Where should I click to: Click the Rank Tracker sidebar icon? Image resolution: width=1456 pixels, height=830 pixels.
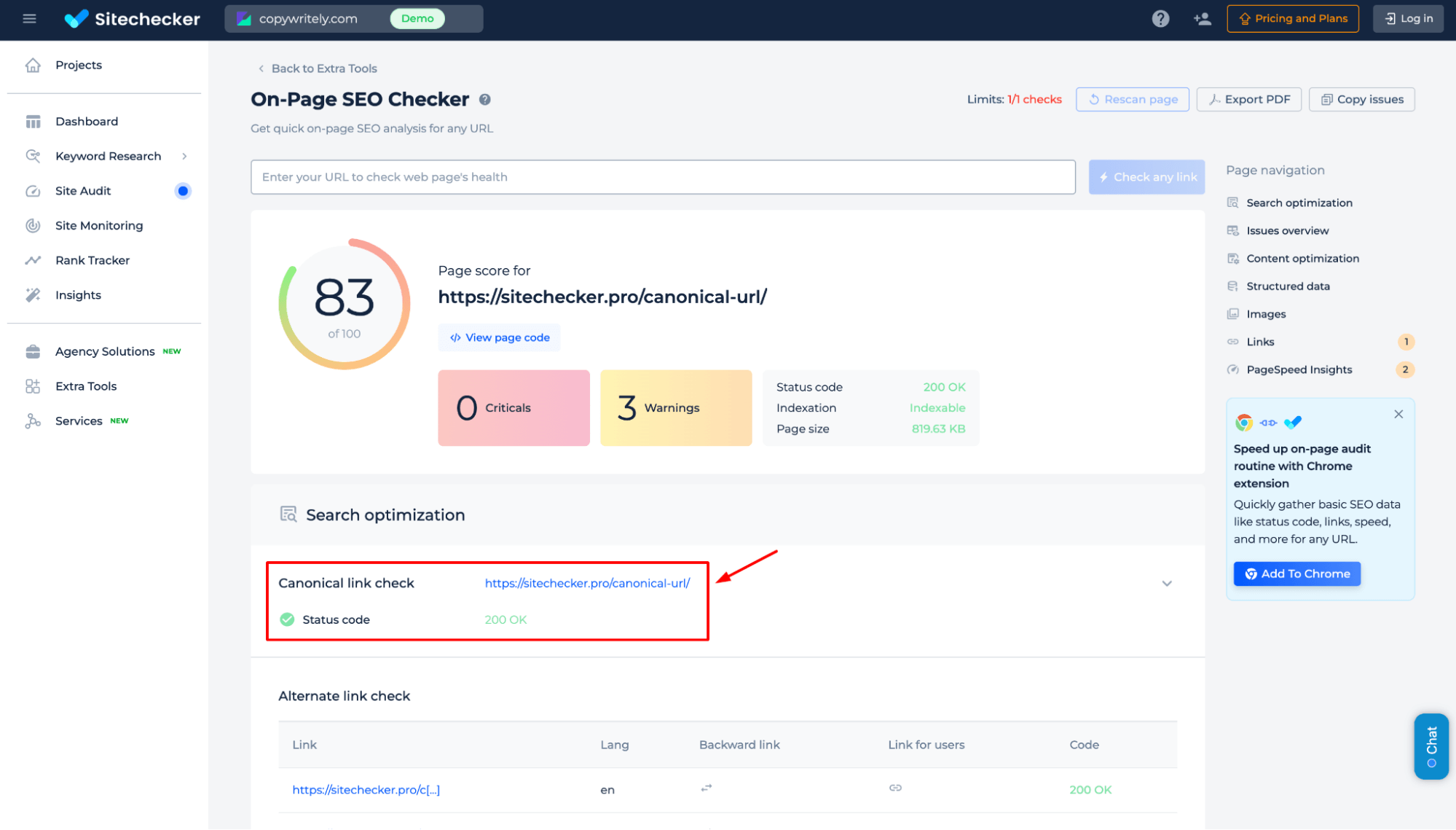(33, 260)
